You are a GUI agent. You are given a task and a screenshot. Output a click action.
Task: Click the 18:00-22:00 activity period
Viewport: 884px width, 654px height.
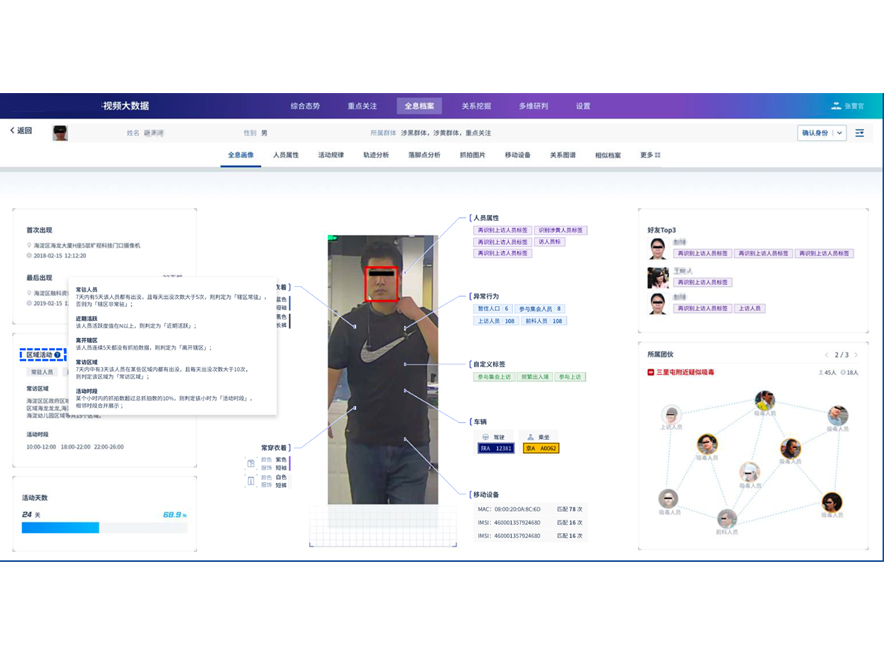76,447
